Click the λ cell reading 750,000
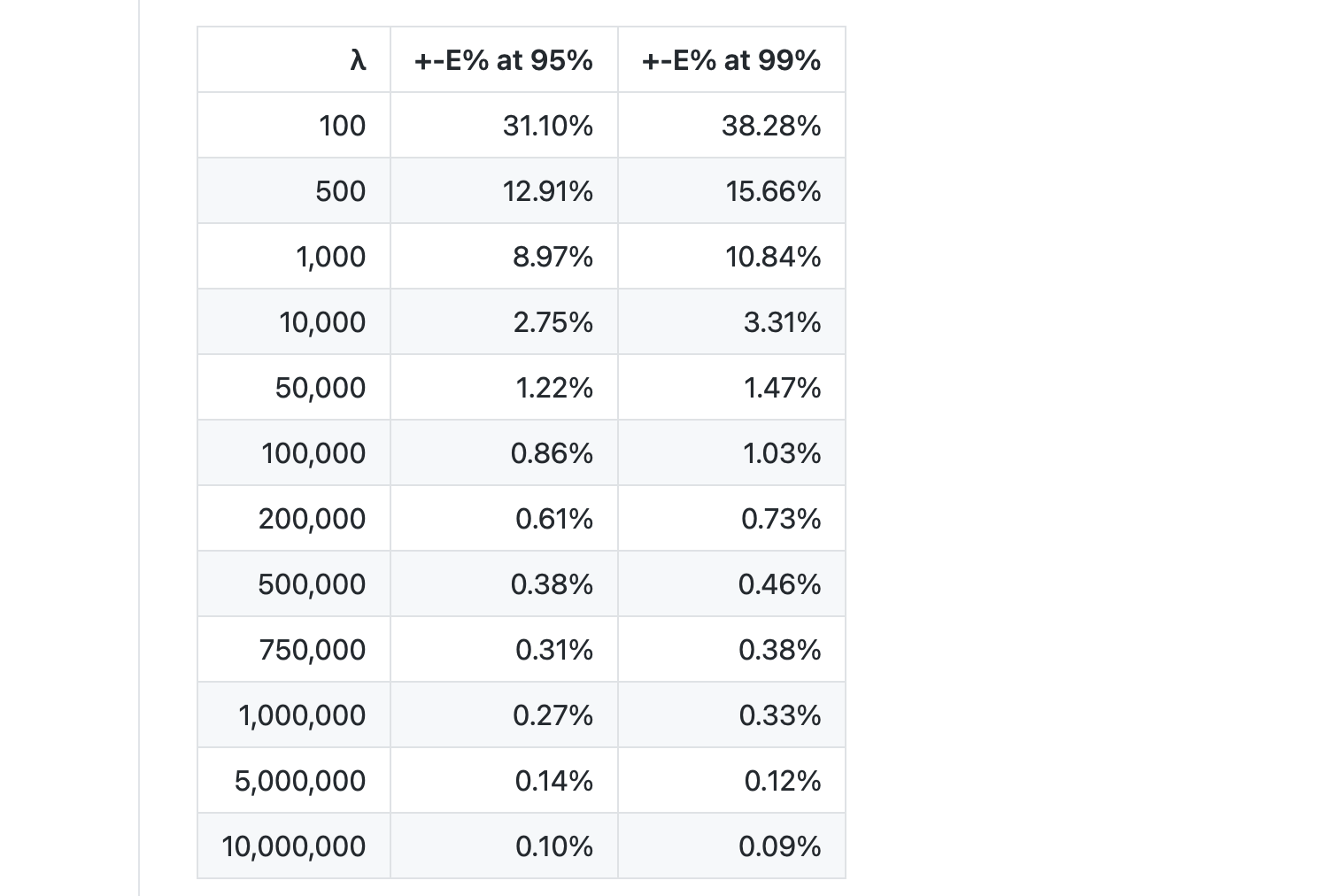This screenshot has width=1337, height=896. [x=312, y=650]
